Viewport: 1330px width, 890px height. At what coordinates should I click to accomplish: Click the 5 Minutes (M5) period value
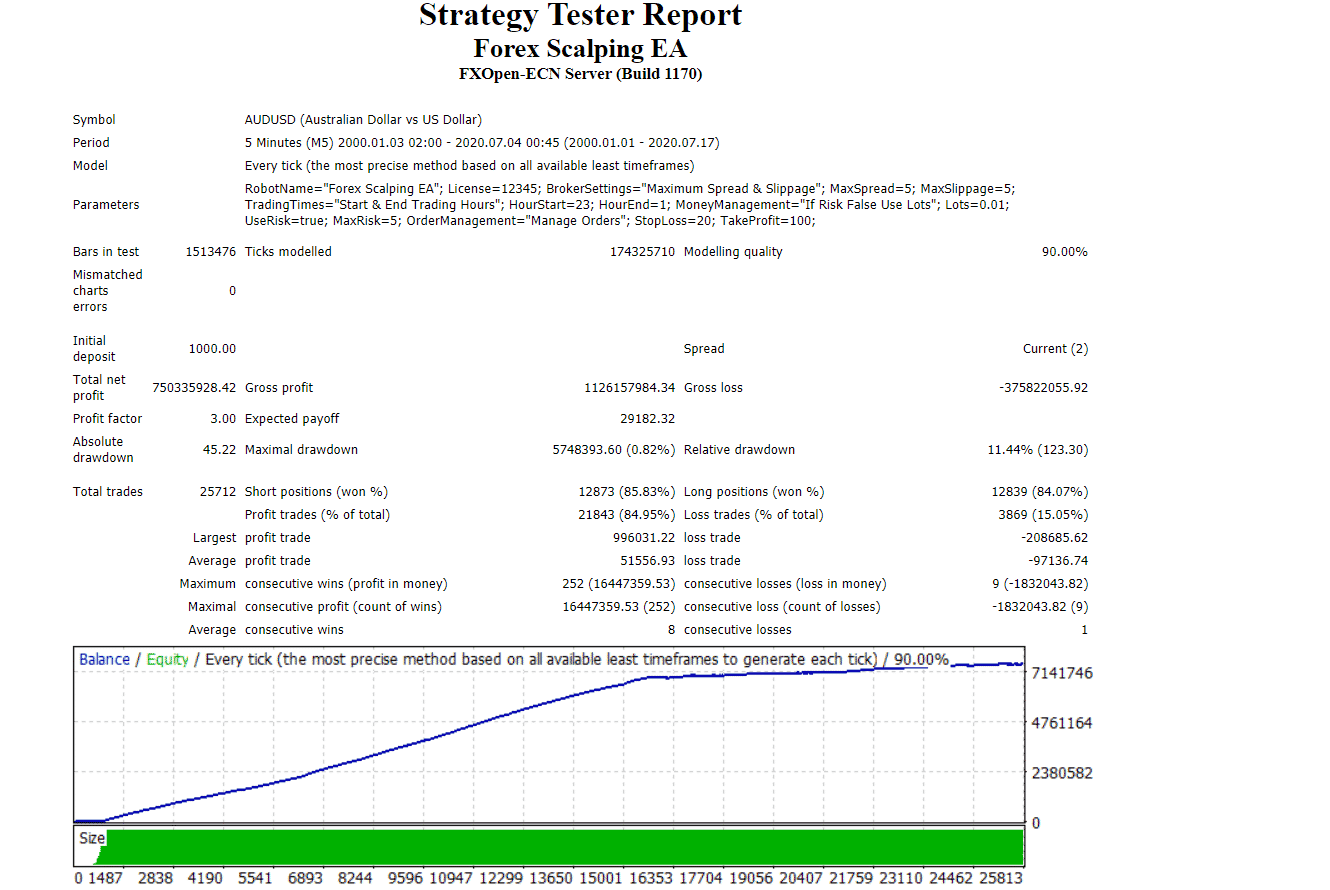click(x=482, y=143)
